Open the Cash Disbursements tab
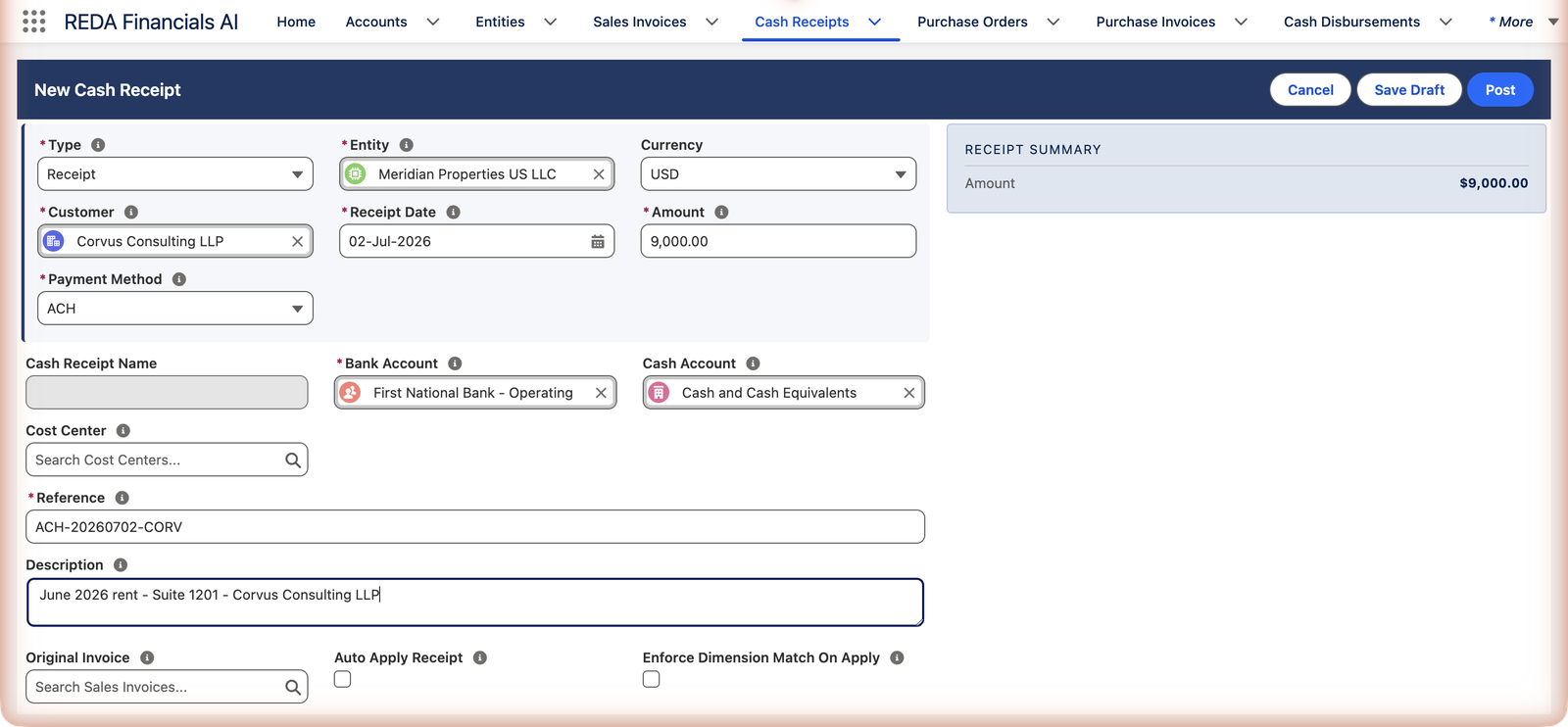The width and height of the screenshot is (1568, 727). (x=1351, y=22)
